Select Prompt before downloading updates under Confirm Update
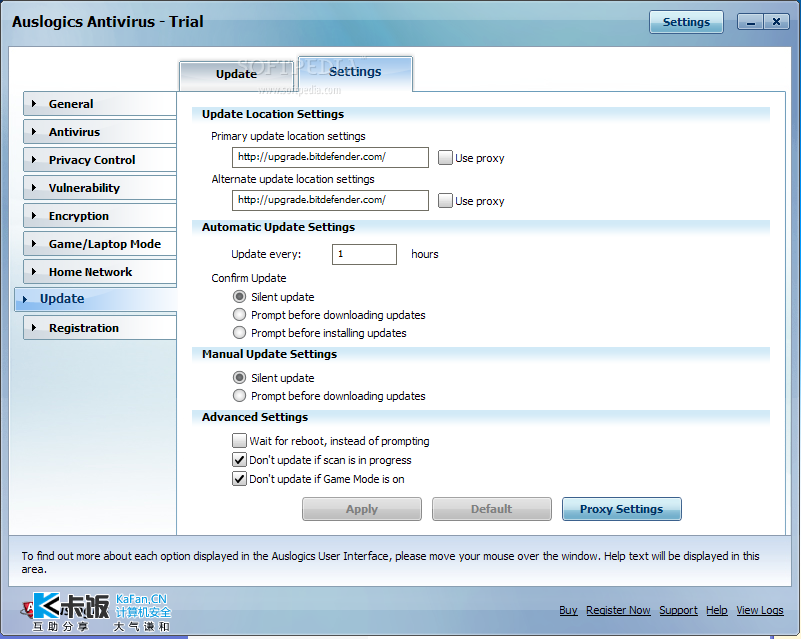 (239, 315)
